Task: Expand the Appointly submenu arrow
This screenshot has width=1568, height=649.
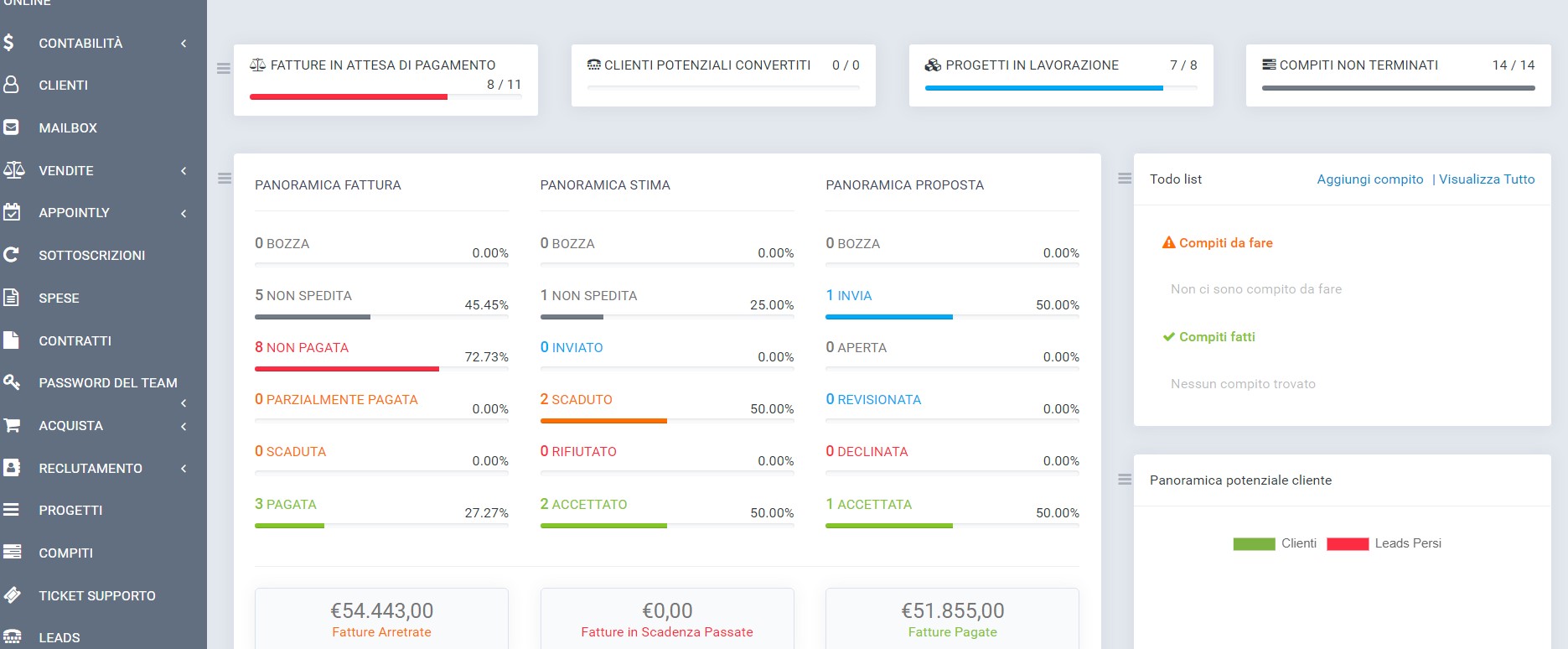Action: [x=184, y=213]
